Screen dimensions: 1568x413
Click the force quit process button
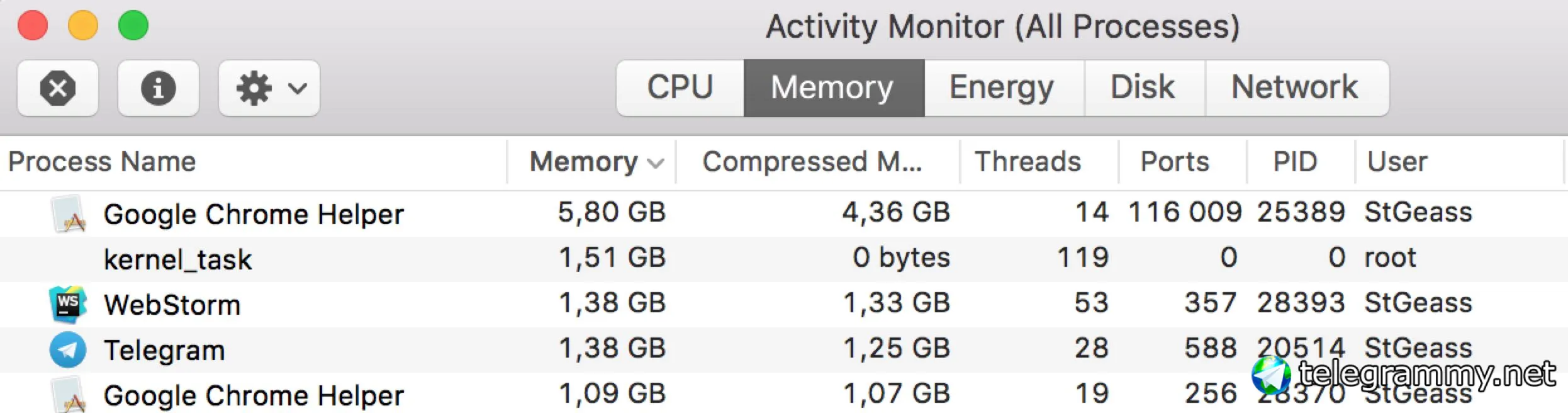tap(58, 88)
